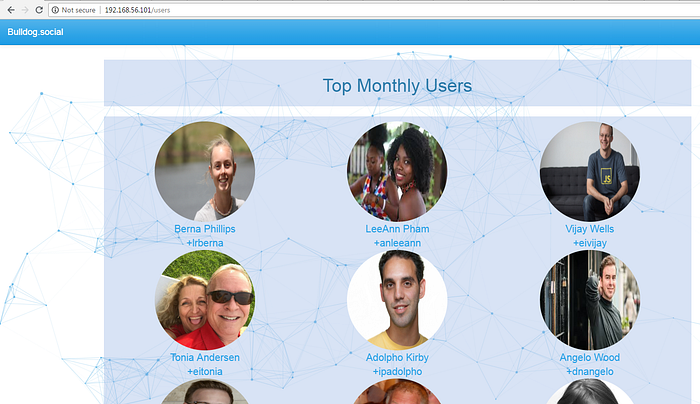Select the LeeAnn Pham name link
The image size is (700, 404).
pyautogui.click(x=397, y=229)
